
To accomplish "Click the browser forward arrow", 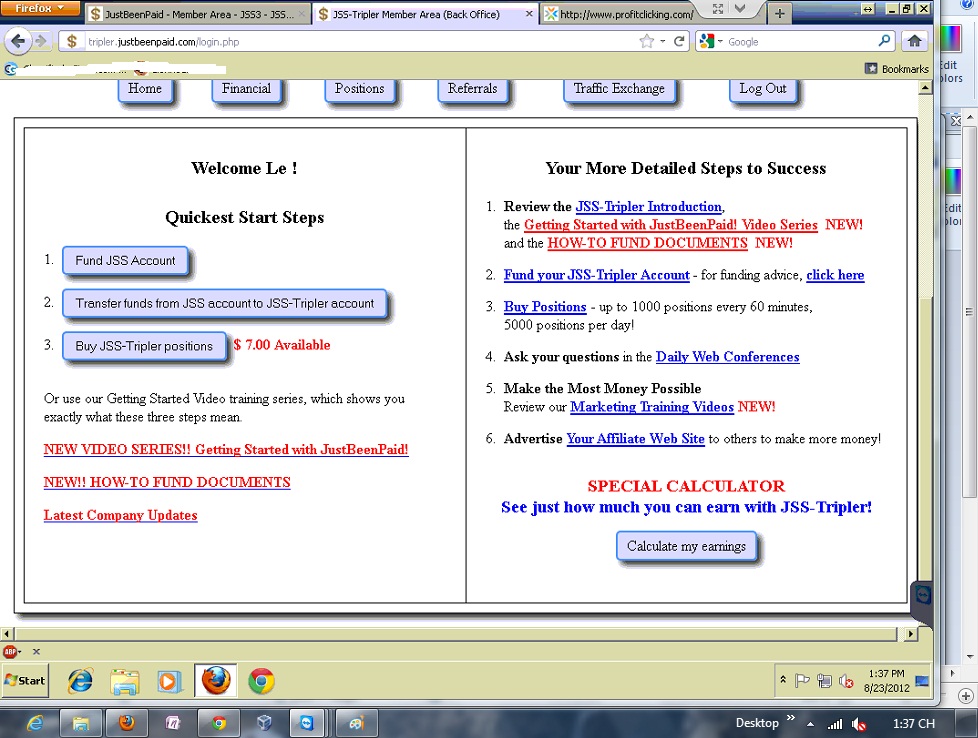I will [x=41, y=42].
